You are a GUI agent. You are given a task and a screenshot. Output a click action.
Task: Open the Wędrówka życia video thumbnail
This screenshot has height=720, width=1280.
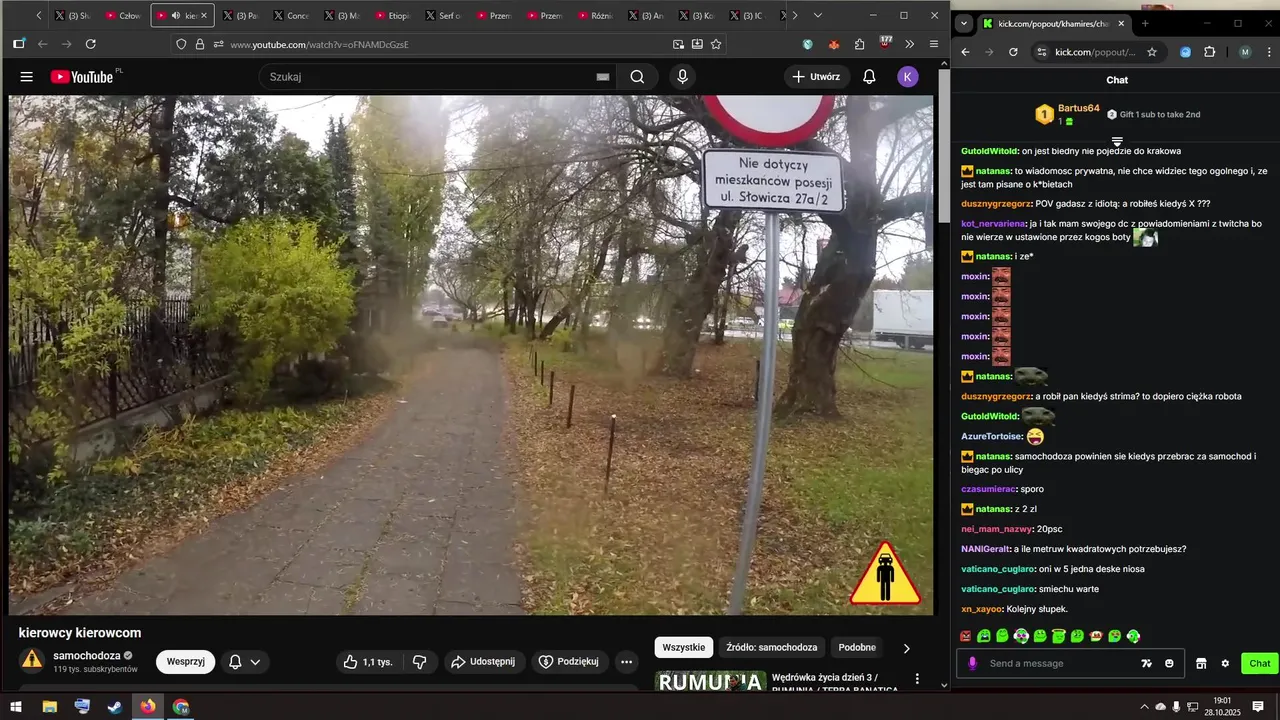point(711,682)
